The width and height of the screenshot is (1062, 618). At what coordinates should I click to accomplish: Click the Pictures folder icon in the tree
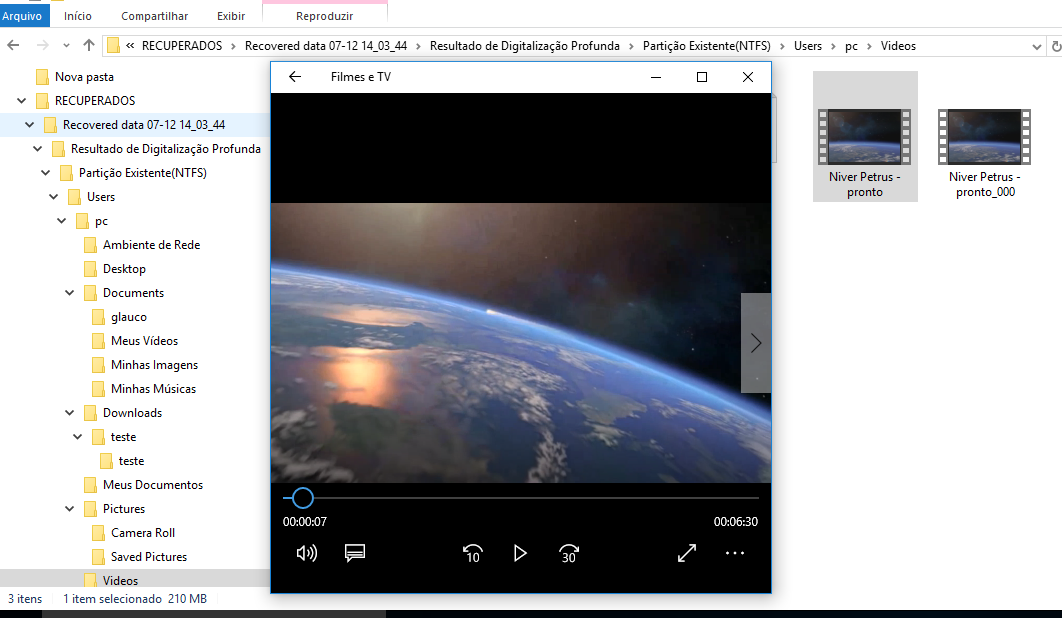[90, 509]
